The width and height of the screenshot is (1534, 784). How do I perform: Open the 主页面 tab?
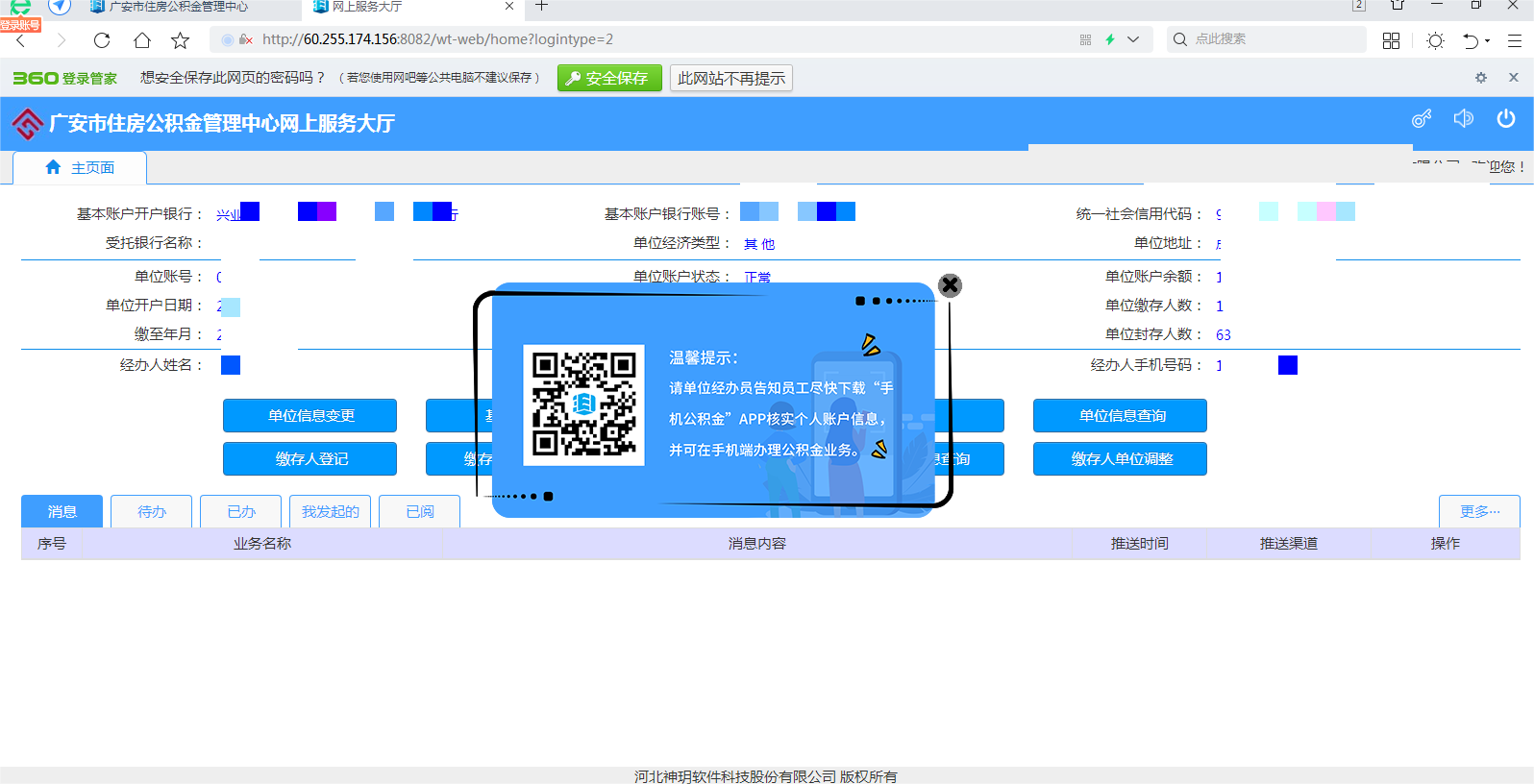(80, 167)
